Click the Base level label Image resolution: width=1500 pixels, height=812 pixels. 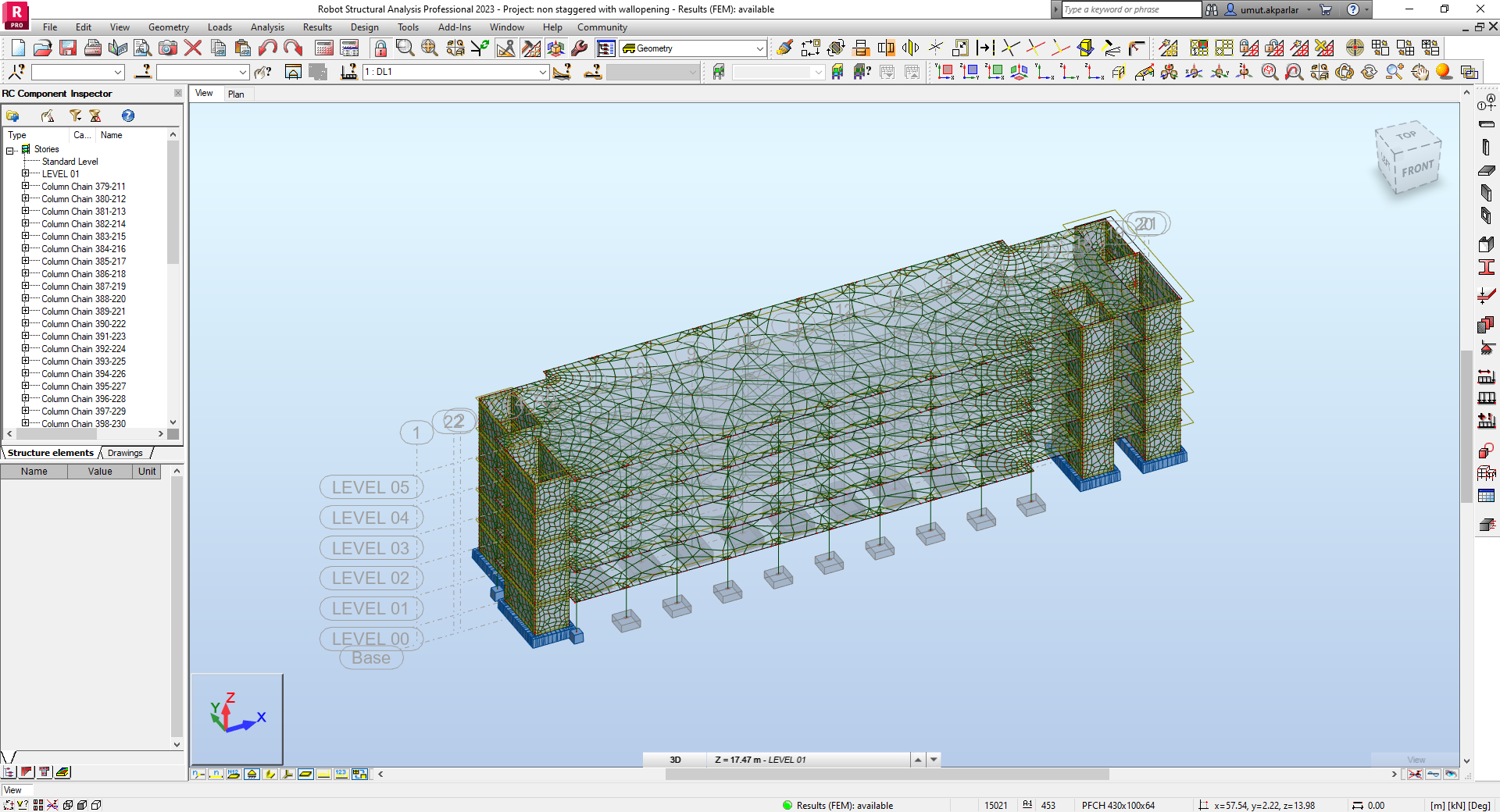370,657
